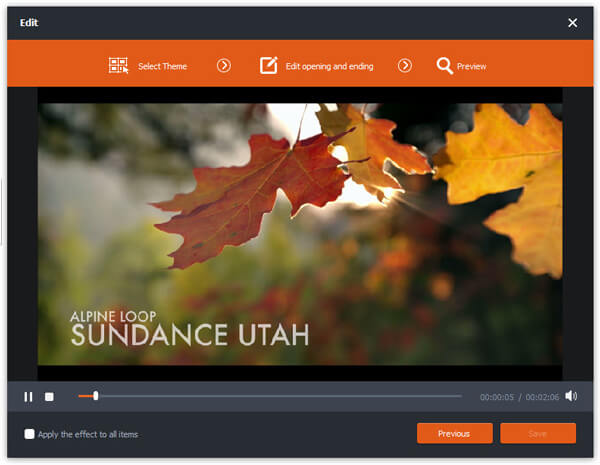Click the arrow right after Select Theme
This screenshot has width=600, height=465.
pos(224,66)
